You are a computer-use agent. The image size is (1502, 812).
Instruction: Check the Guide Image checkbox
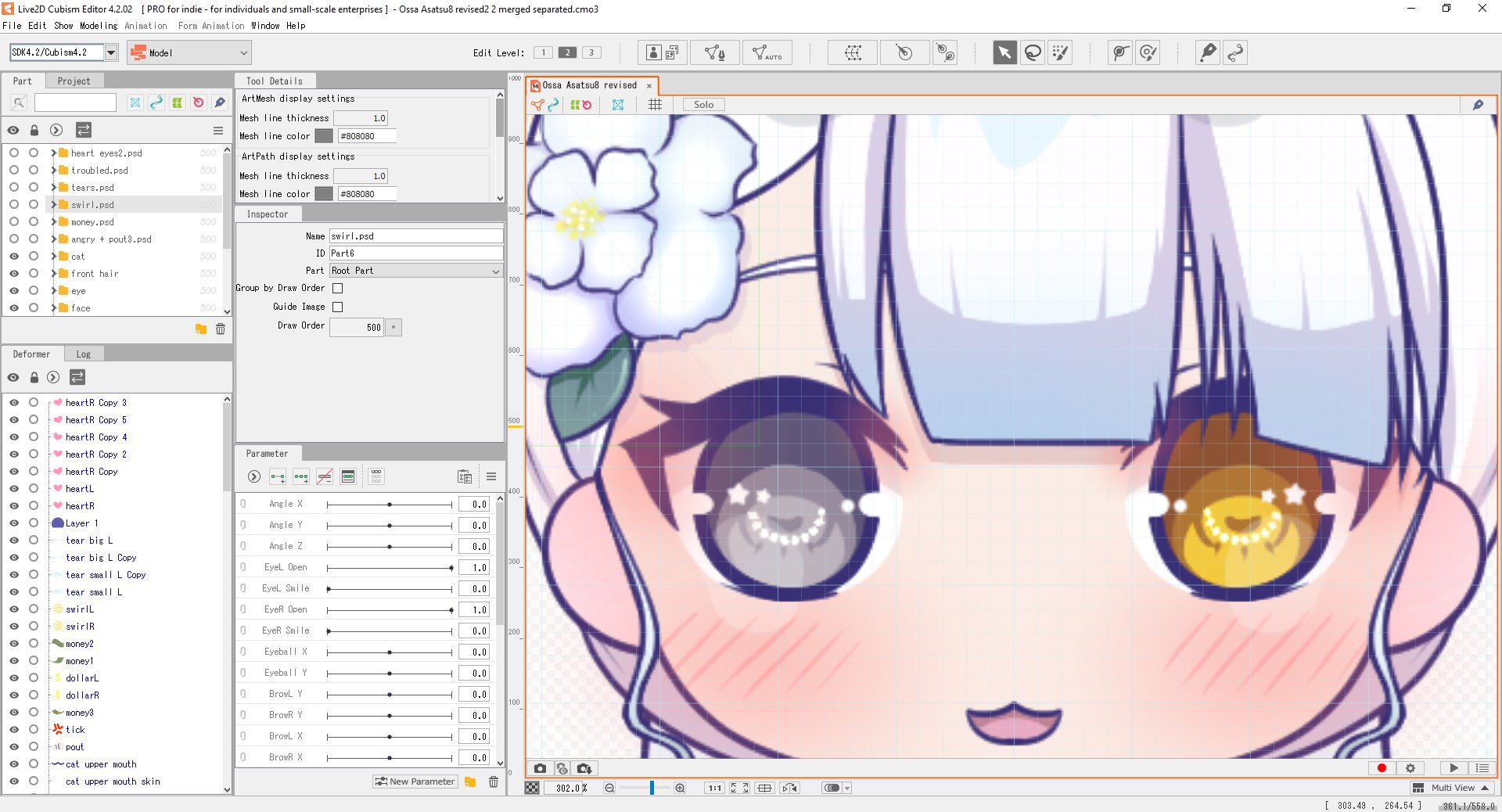337,307
